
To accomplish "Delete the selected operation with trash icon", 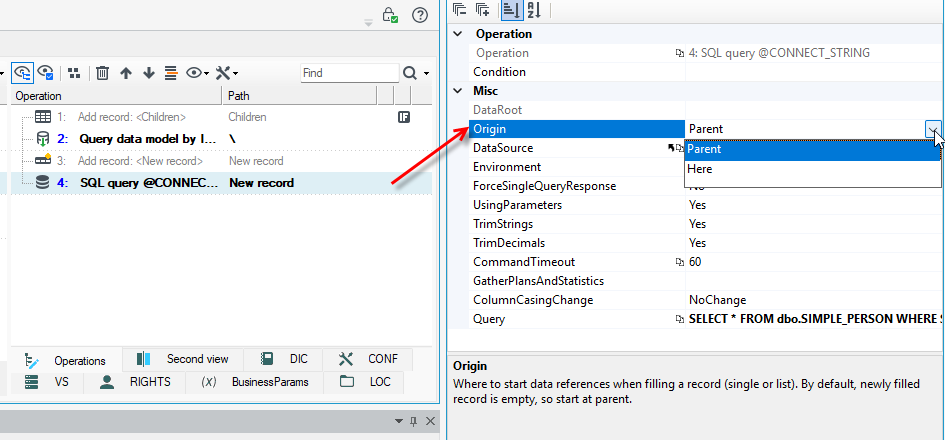I will (102, 73).
